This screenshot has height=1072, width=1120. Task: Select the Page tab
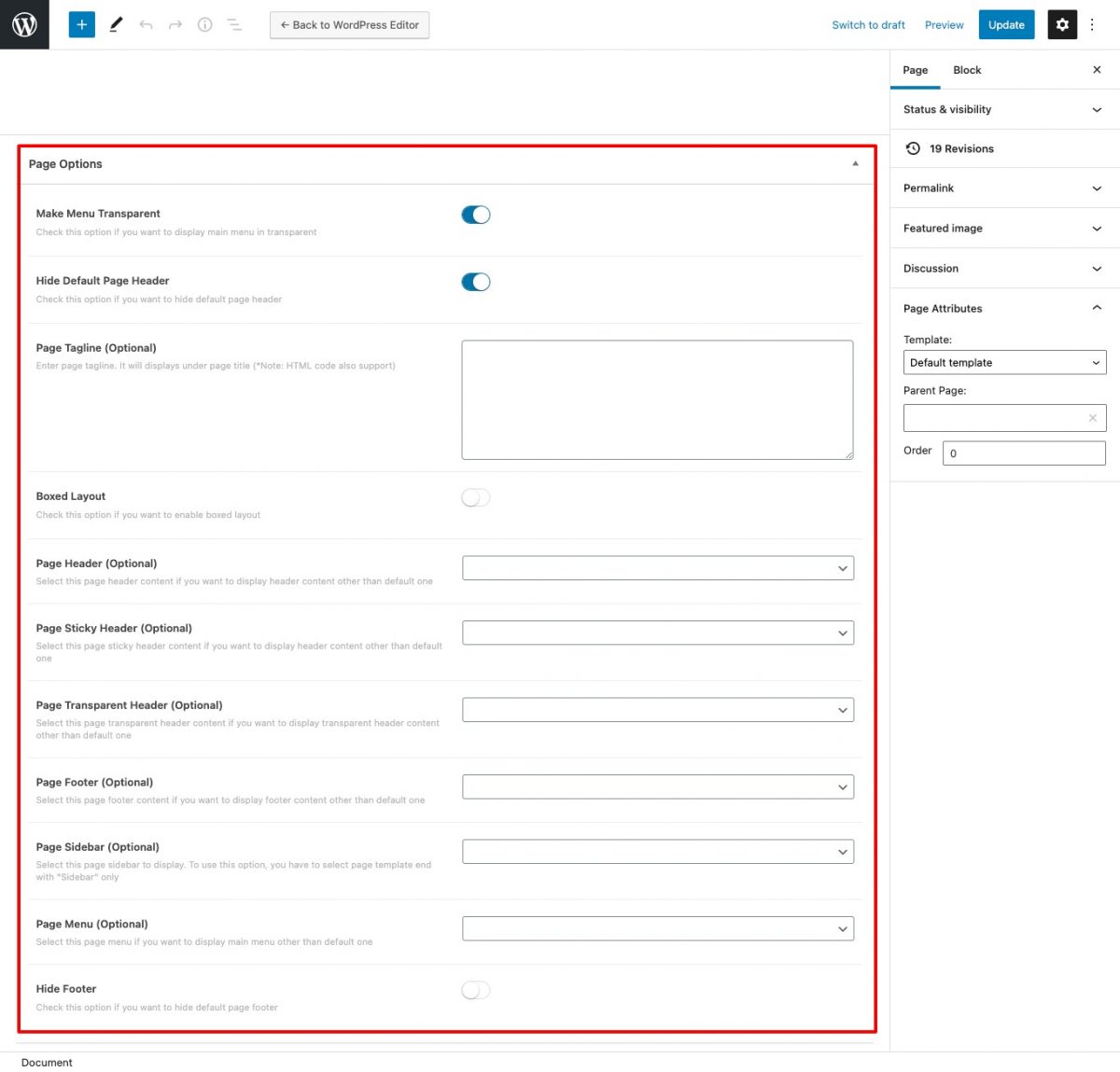(x=915, y=70)
